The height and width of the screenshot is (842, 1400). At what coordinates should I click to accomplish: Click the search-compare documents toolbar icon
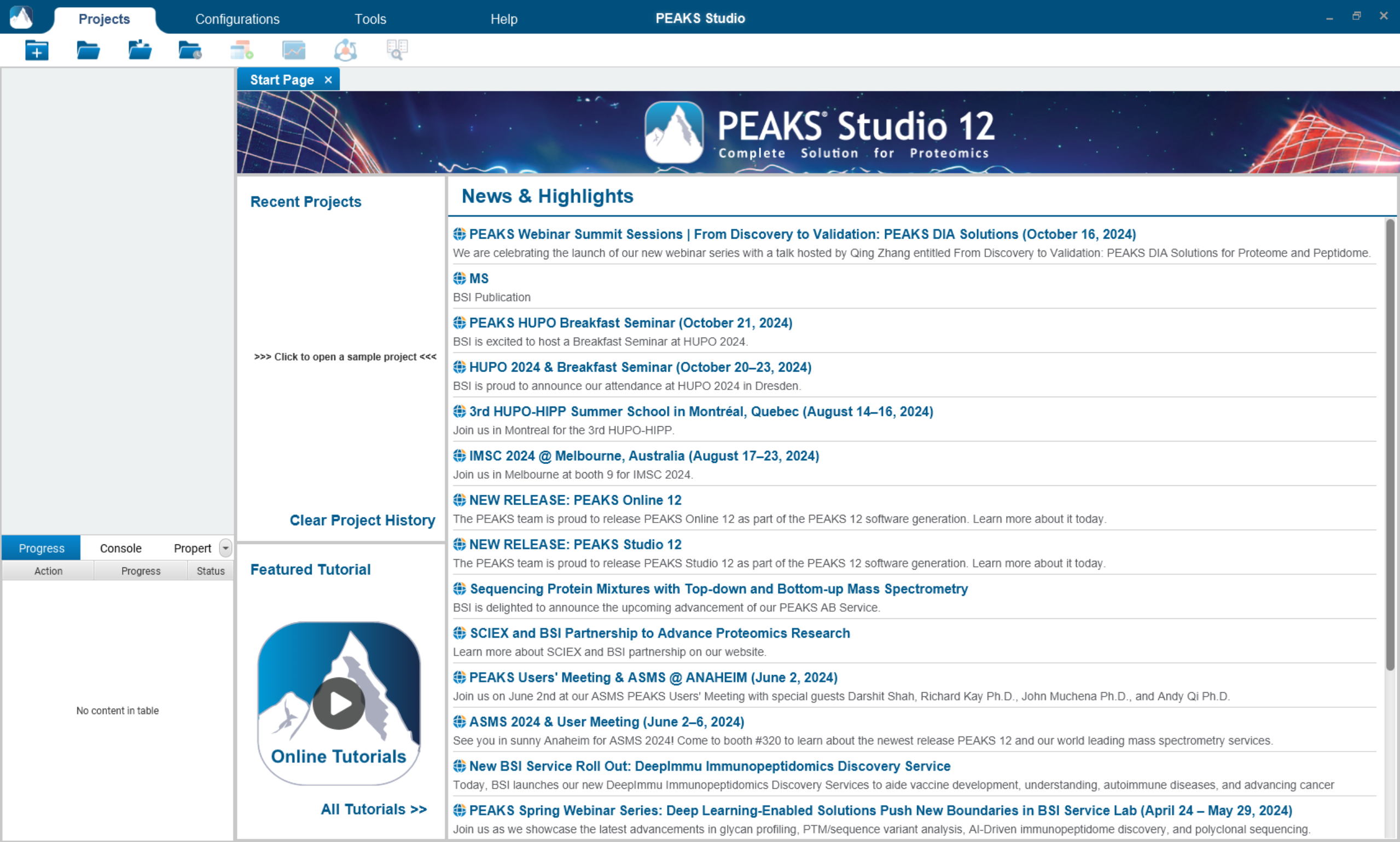pyautogui.click(x=397, y=50)
